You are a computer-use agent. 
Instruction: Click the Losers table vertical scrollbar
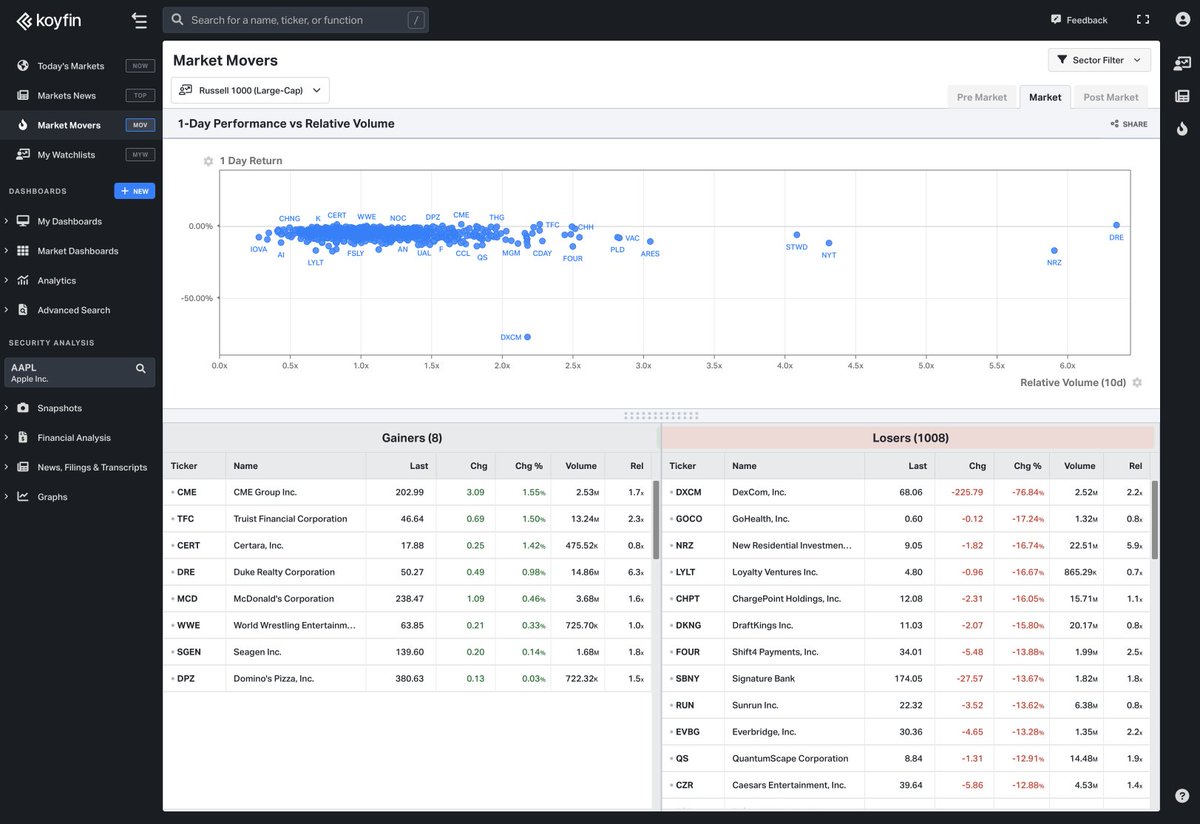pyautogui.click(x=1155, y=520)
